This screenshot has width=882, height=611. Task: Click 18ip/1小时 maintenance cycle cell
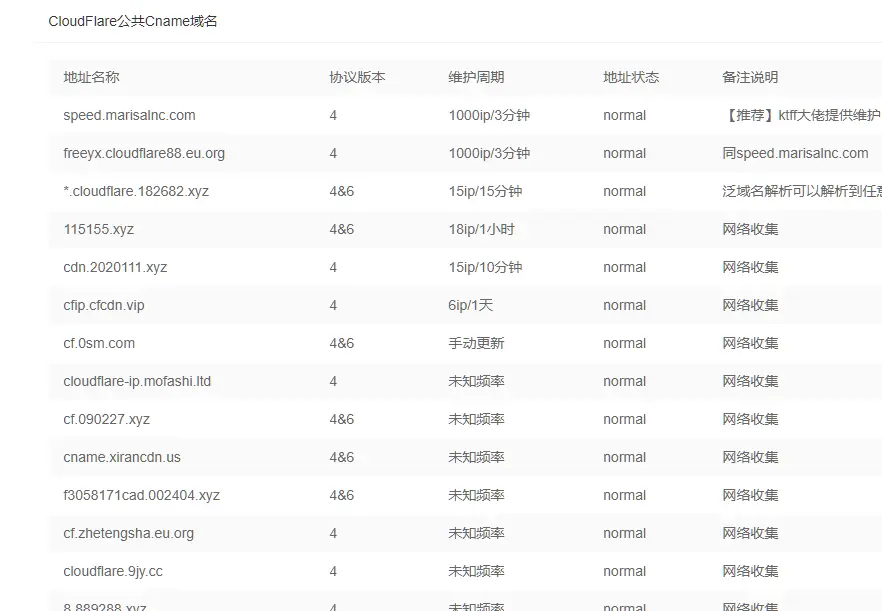click(482, 230)
